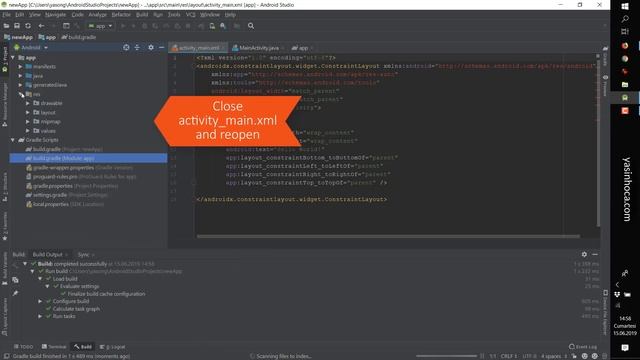
Task: Click the 4 spaces indent indicator
Action: pos(551,356)
